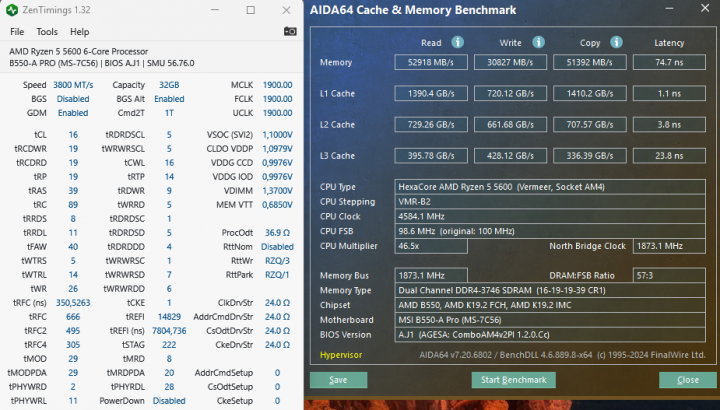
Task: Click L3 Cache Latency 23.8 ns
Action: point(669,156)
